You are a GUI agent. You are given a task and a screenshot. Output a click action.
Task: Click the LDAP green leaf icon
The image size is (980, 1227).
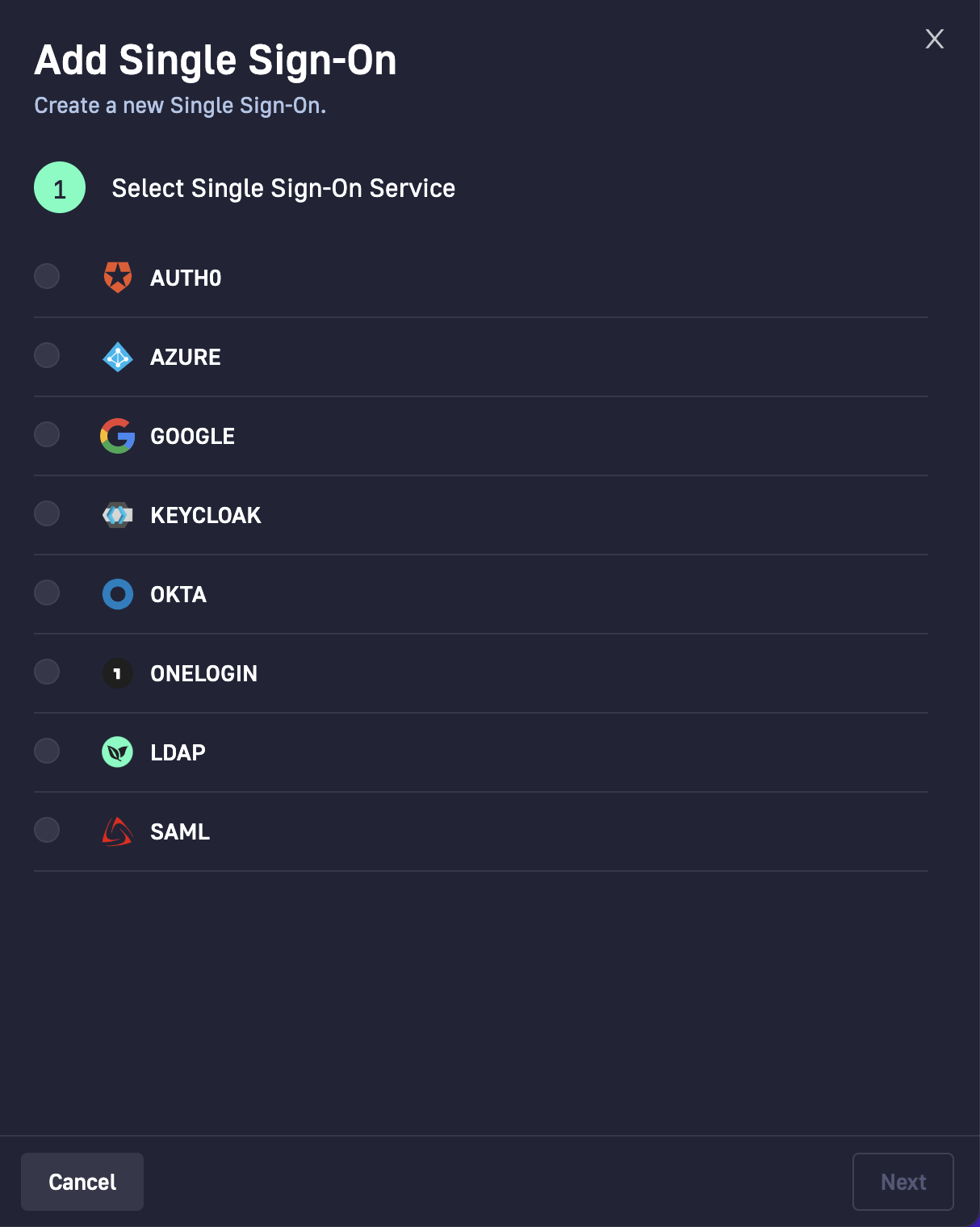point(118,752)
